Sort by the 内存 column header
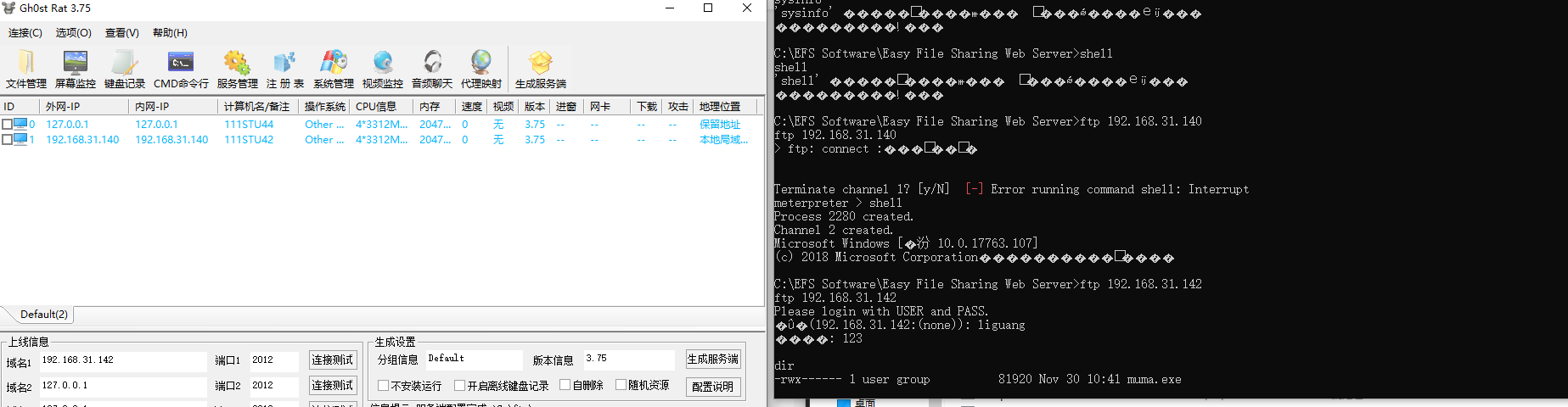This screenshot has width=1568, height=407. coord(435,106)
